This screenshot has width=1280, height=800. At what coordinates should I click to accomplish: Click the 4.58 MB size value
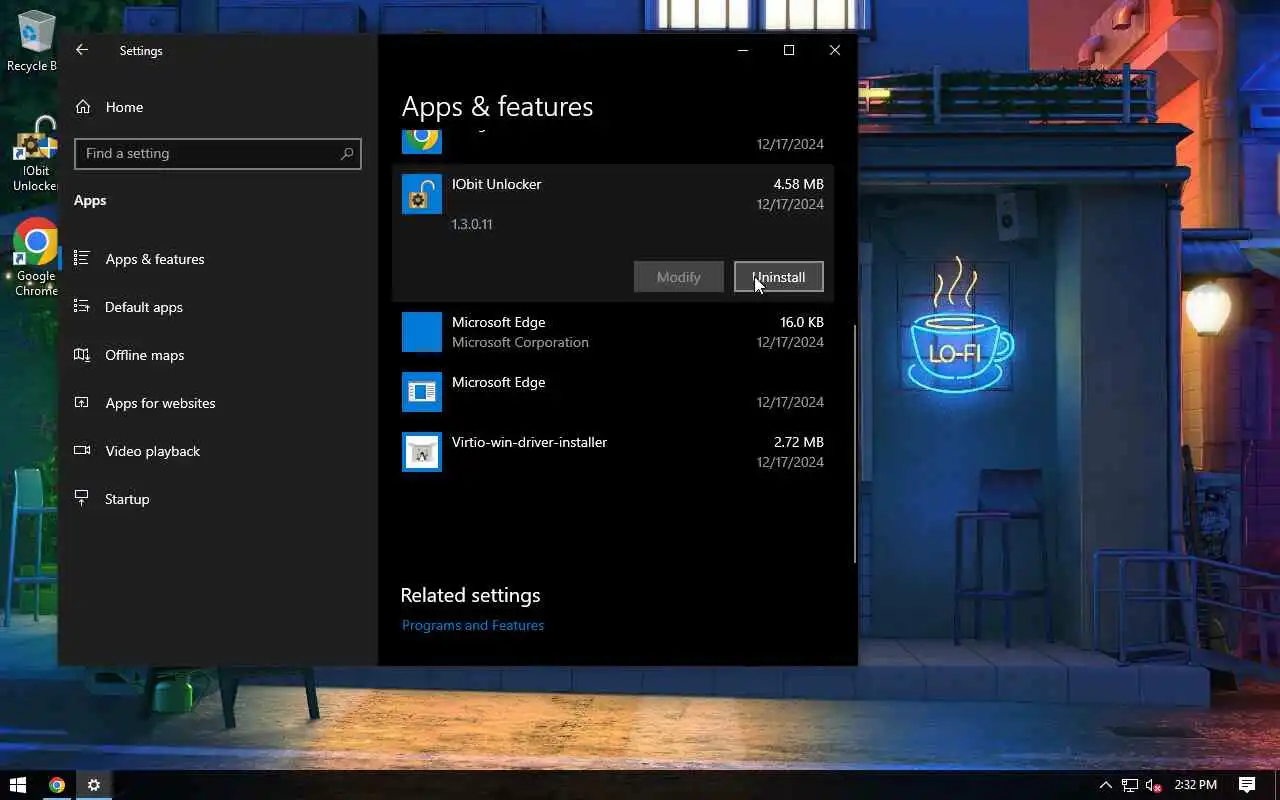[798, 184]
